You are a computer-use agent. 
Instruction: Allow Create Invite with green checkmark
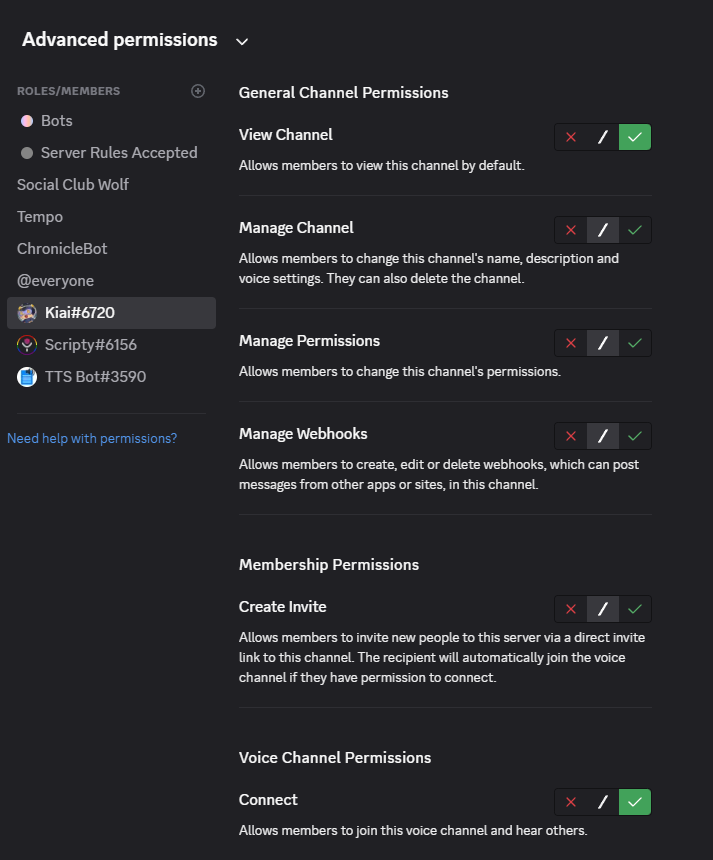[x=635, y=609]
